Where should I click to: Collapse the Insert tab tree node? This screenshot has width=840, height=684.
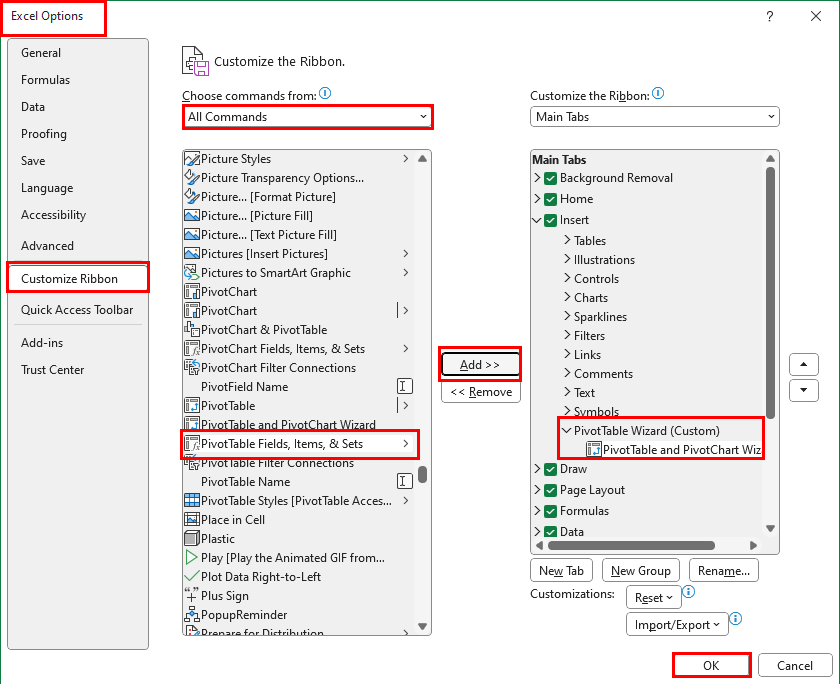click(537, 220)
